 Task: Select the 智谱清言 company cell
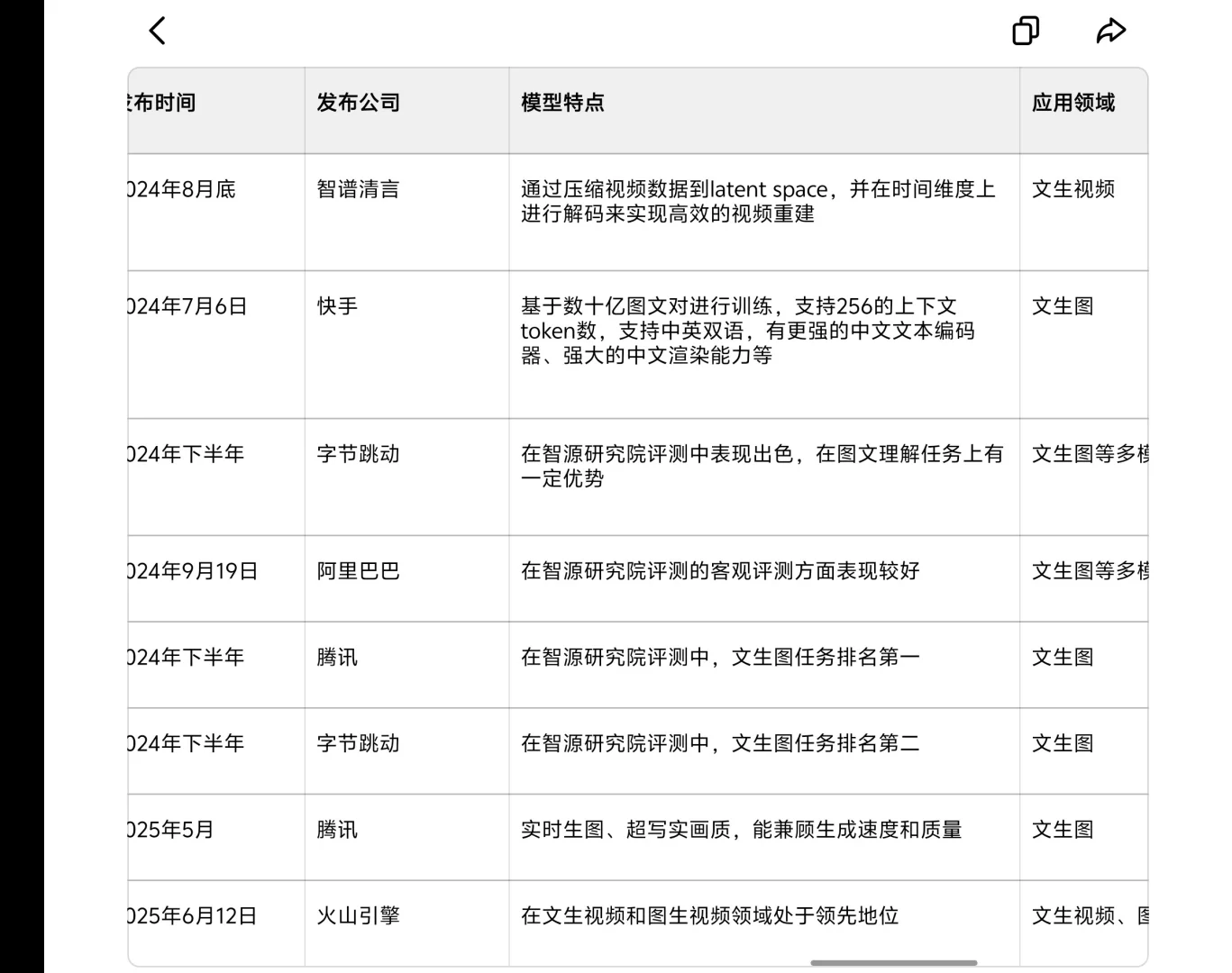(406, 213)
